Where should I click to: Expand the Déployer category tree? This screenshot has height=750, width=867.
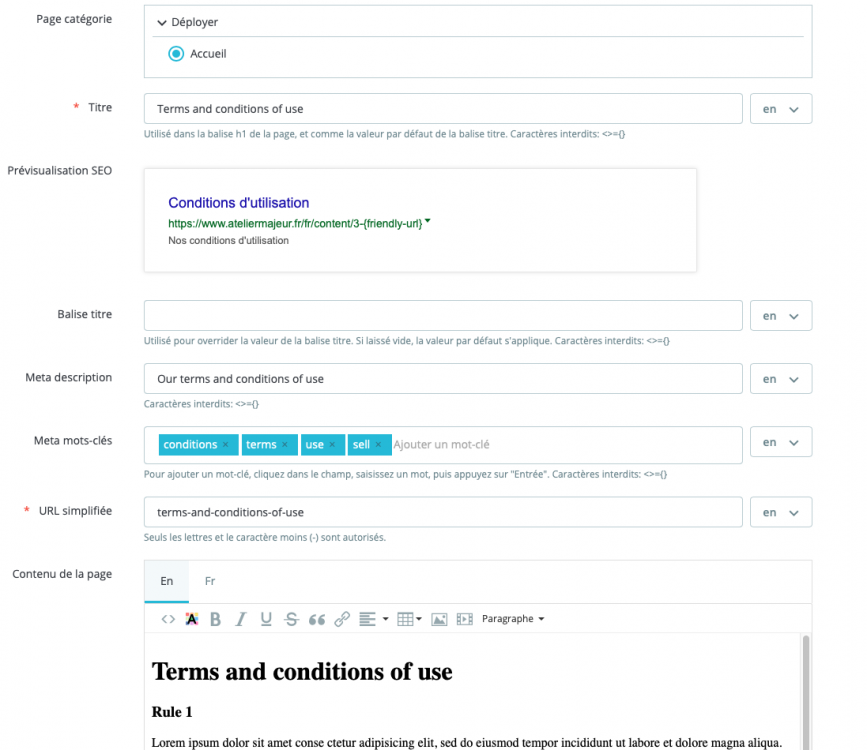click(188, 22)
